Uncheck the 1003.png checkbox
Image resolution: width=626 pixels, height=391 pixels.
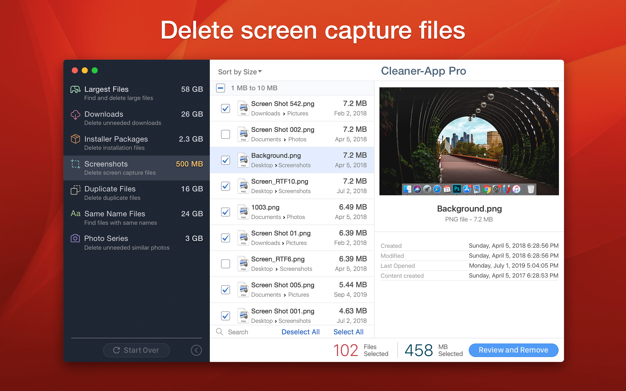(226, 212)
